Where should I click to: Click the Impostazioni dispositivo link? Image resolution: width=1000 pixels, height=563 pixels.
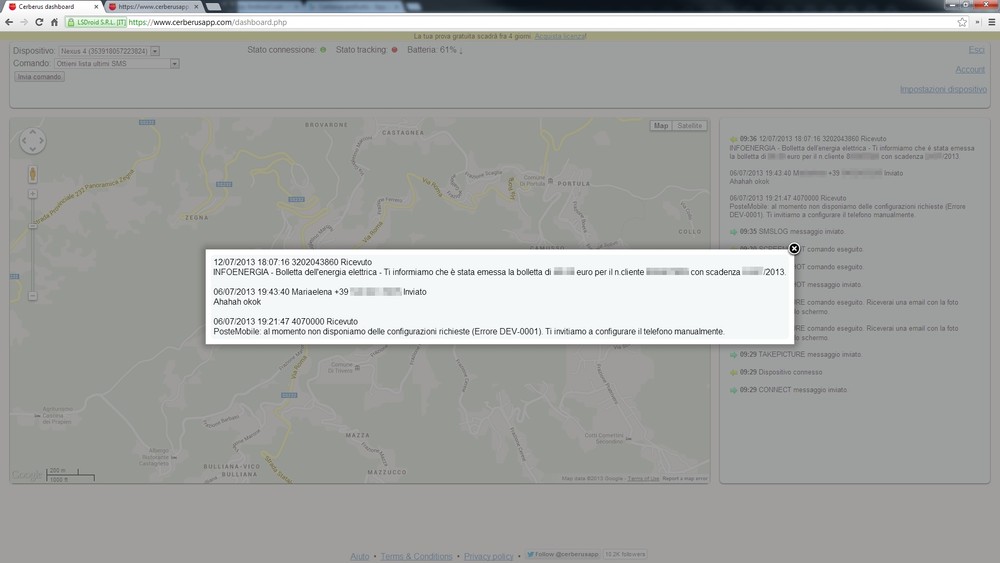pos(943,89)
